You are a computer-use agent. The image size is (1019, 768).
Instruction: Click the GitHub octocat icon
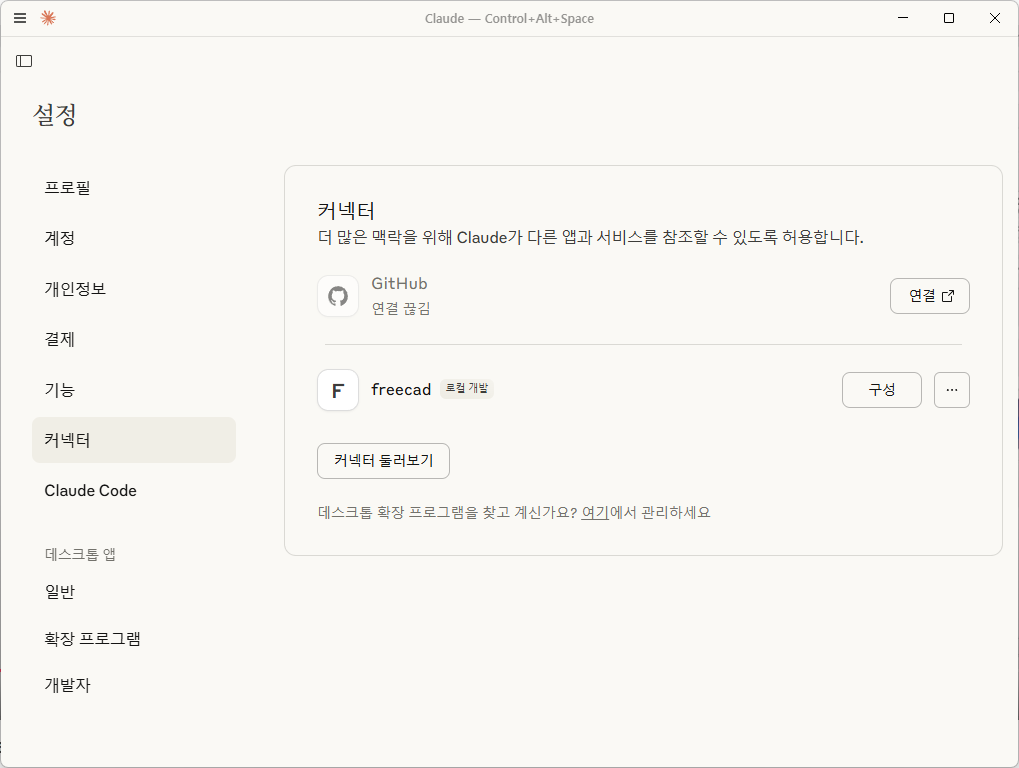coord(338,296)
